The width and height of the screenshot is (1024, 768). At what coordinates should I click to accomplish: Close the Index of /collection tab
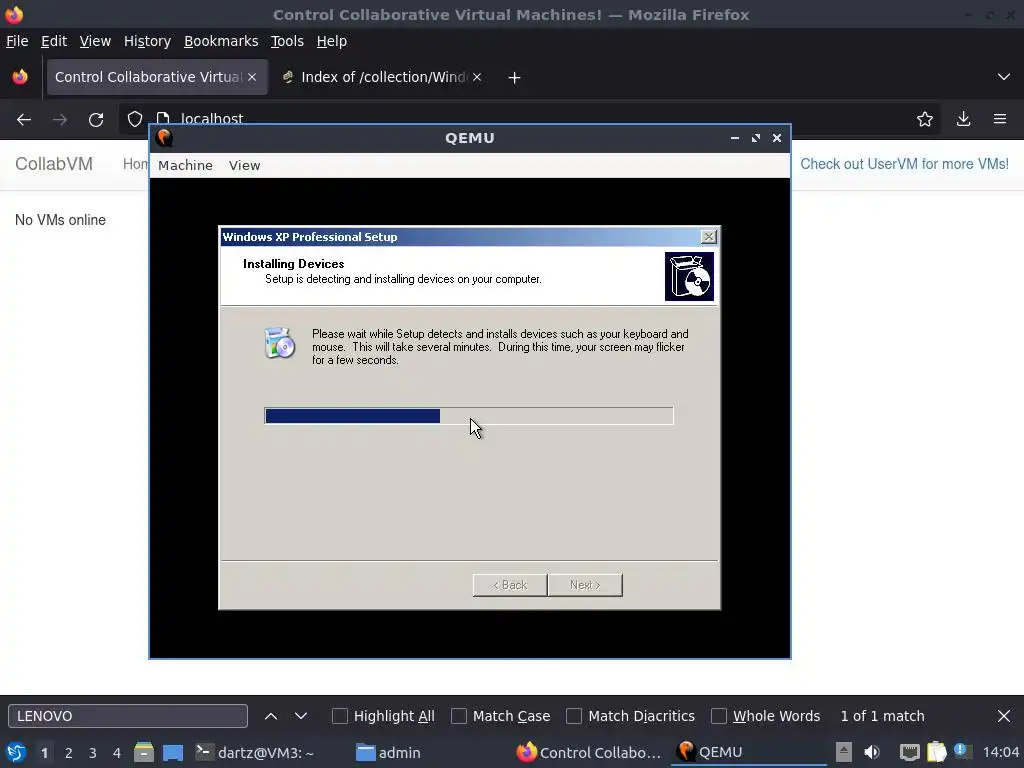coord(477,77)
